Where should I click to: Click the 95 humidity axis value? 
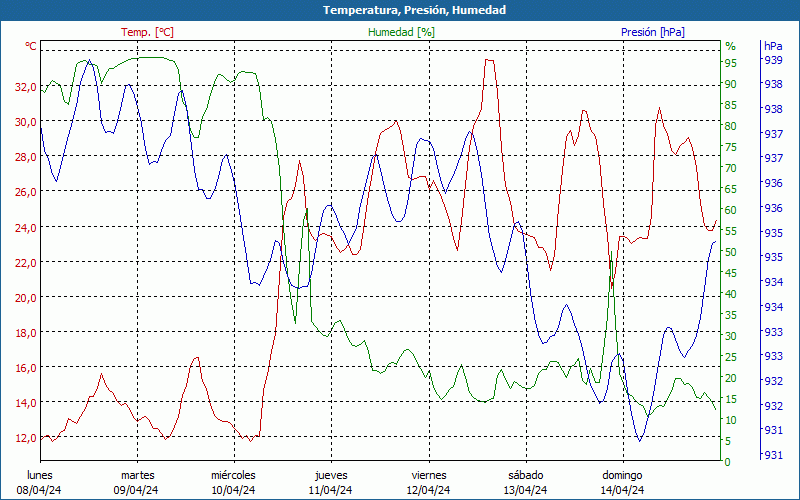click(x=731, y=63)
